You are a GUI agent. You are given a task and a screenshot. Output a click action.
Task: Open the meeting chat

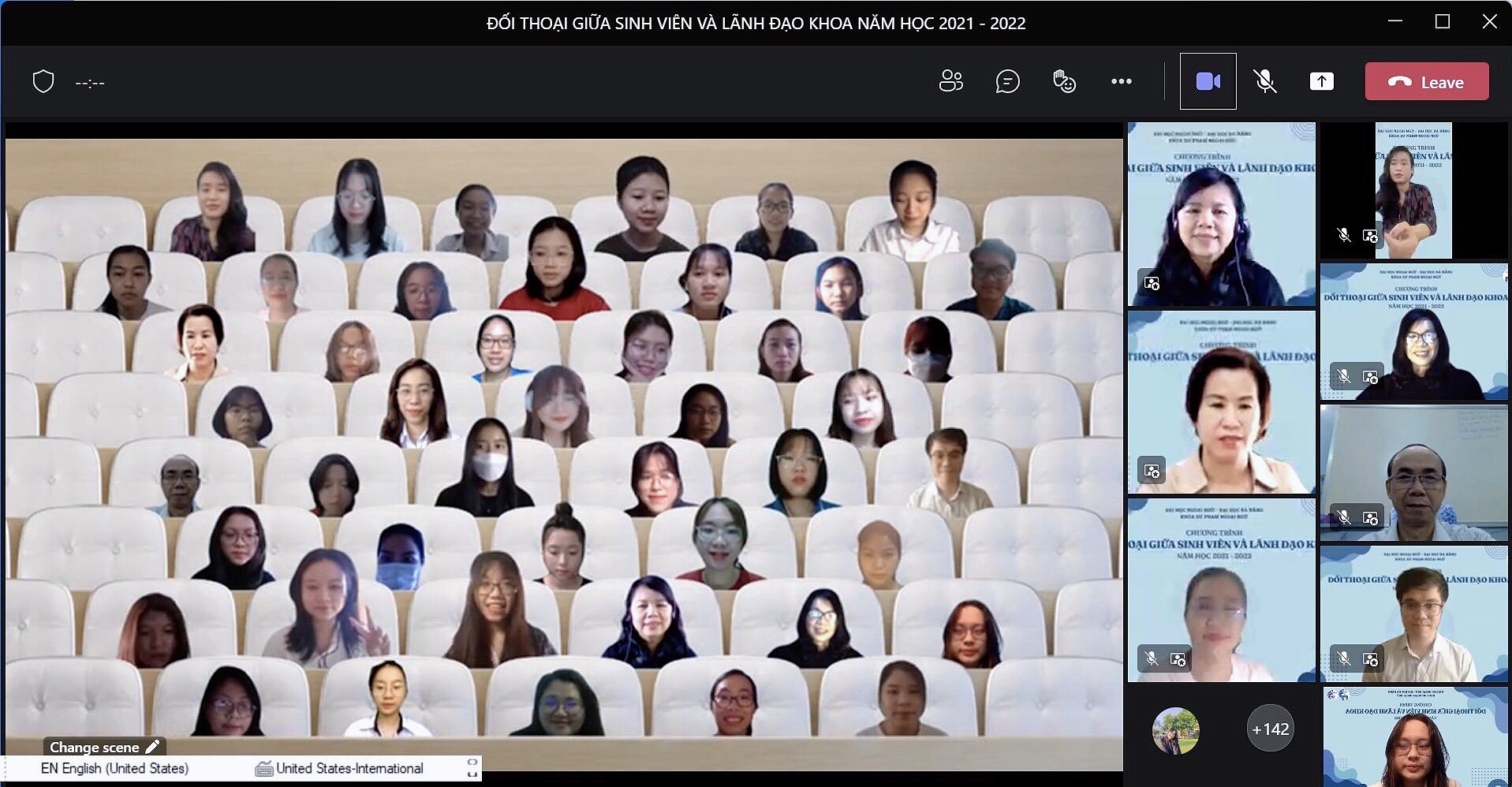[x=1007, y=81]
